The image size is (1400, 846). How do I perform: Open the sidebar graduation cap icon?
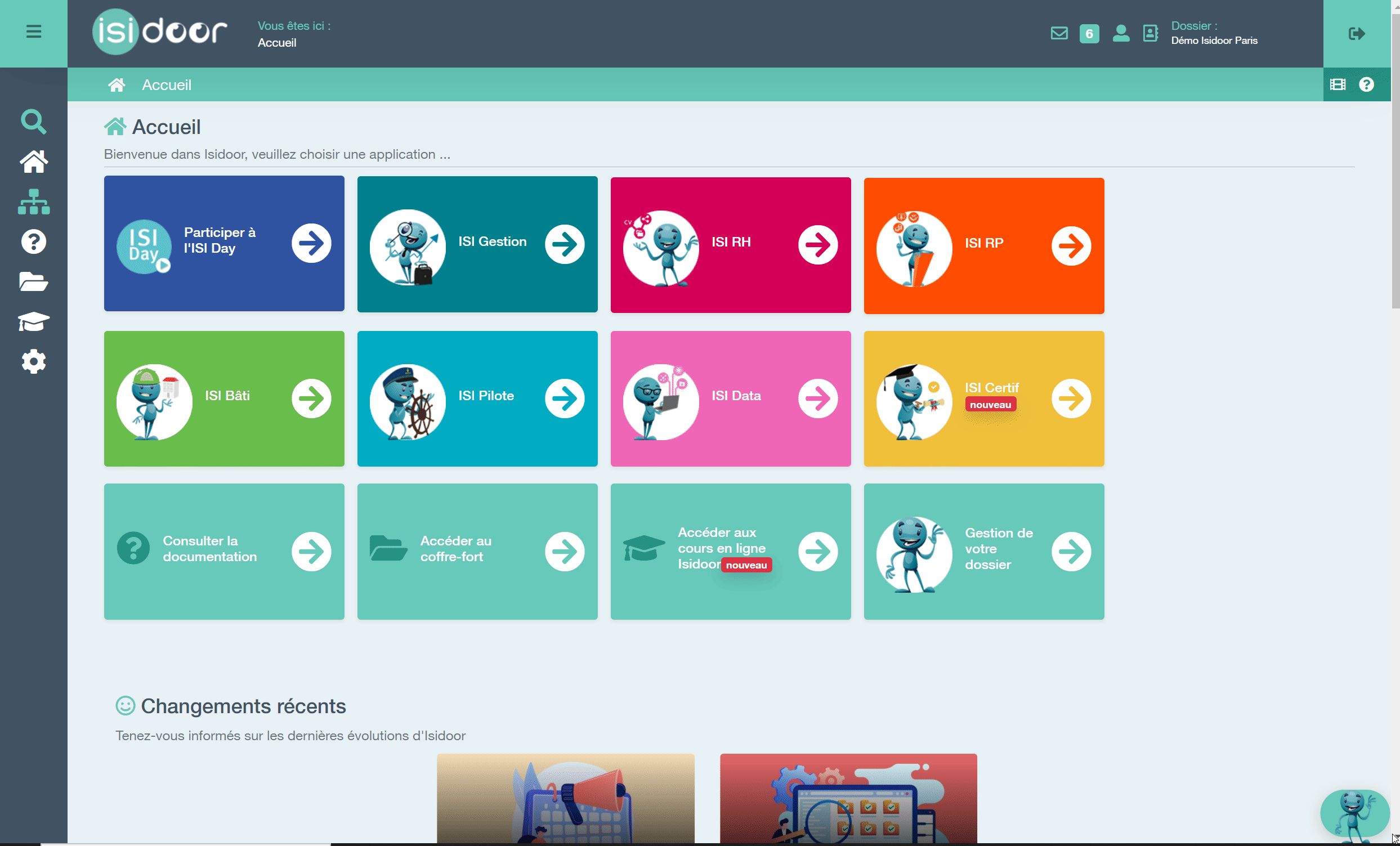(x=34, y=321)
